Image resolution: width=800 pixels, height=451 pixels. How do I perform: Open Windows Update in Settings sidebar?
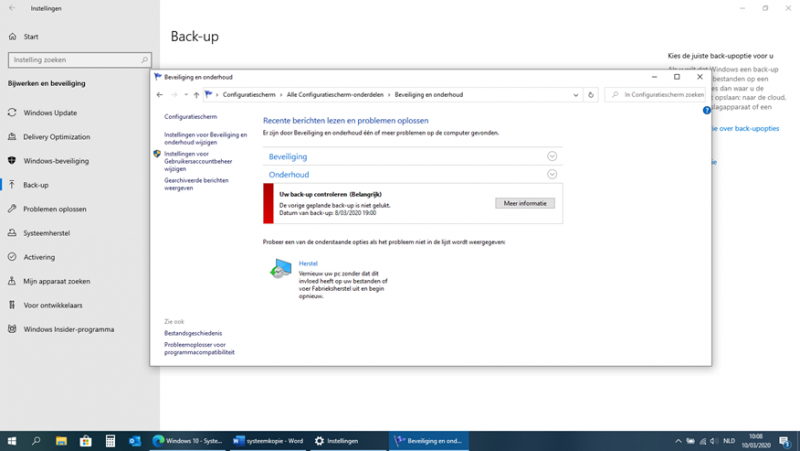(50, 113)
